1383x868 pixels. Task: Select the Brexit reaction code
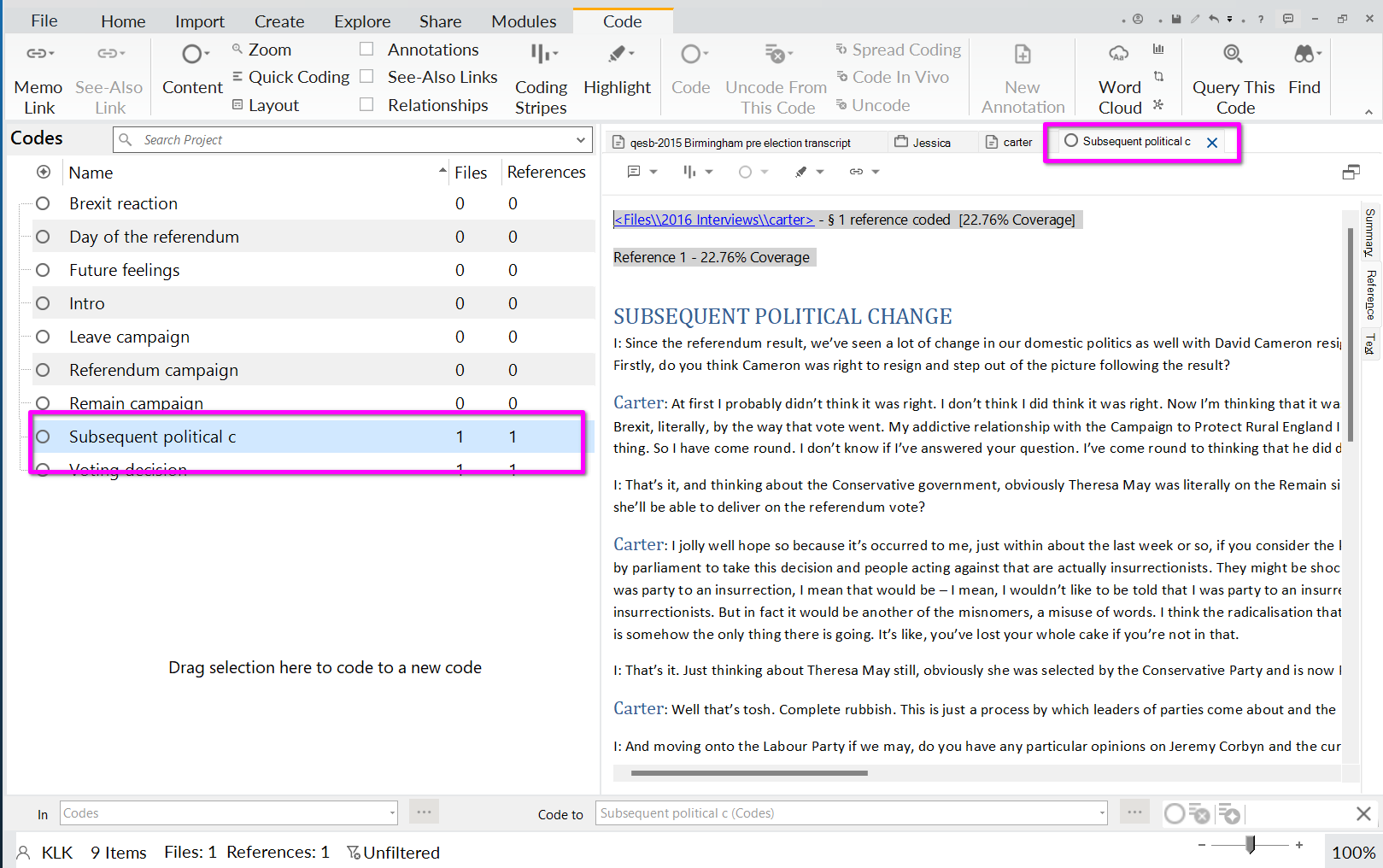(x=124, y=203)
